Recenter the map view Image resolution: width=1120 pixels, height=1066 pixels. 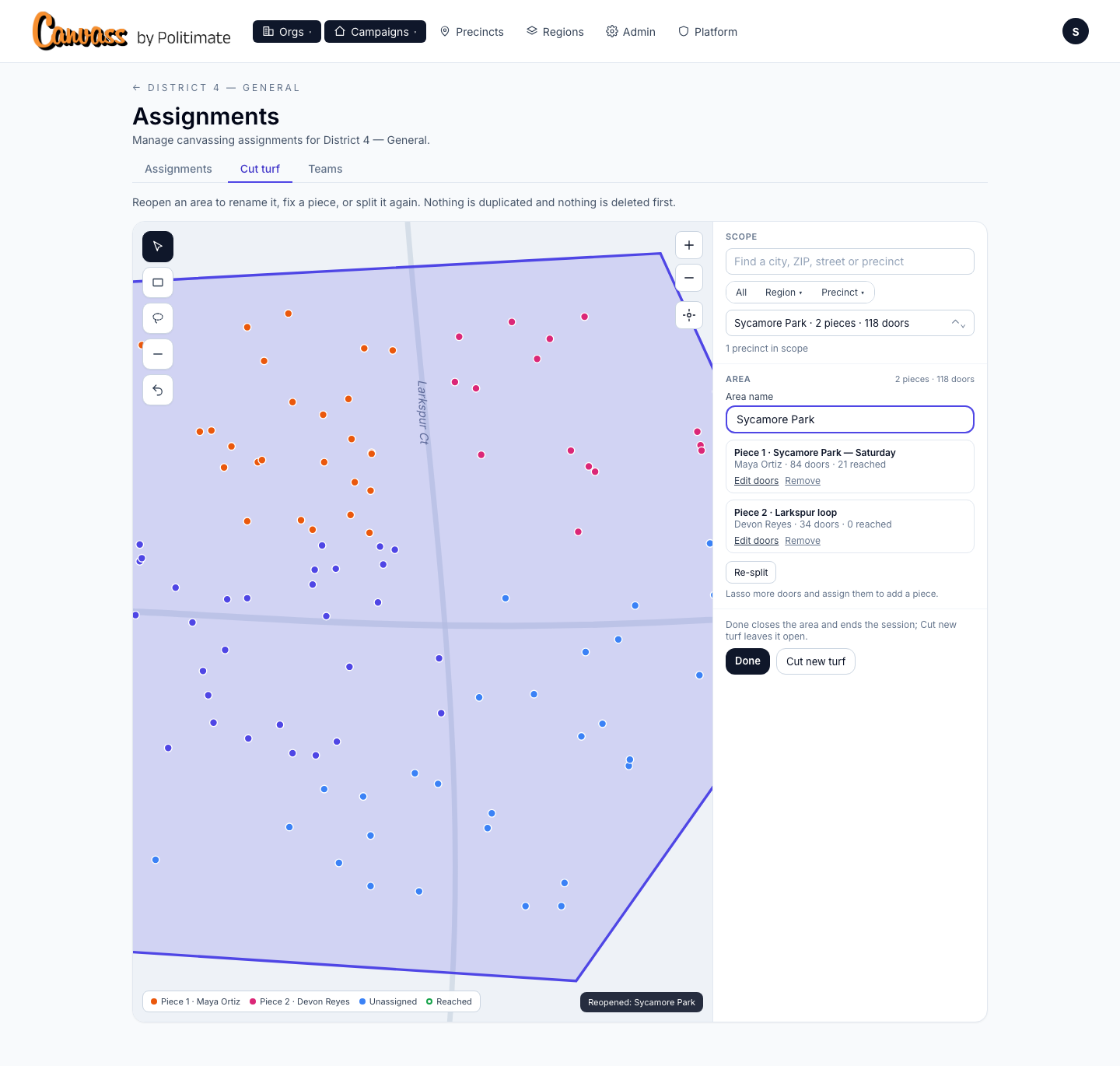[689, 315]
